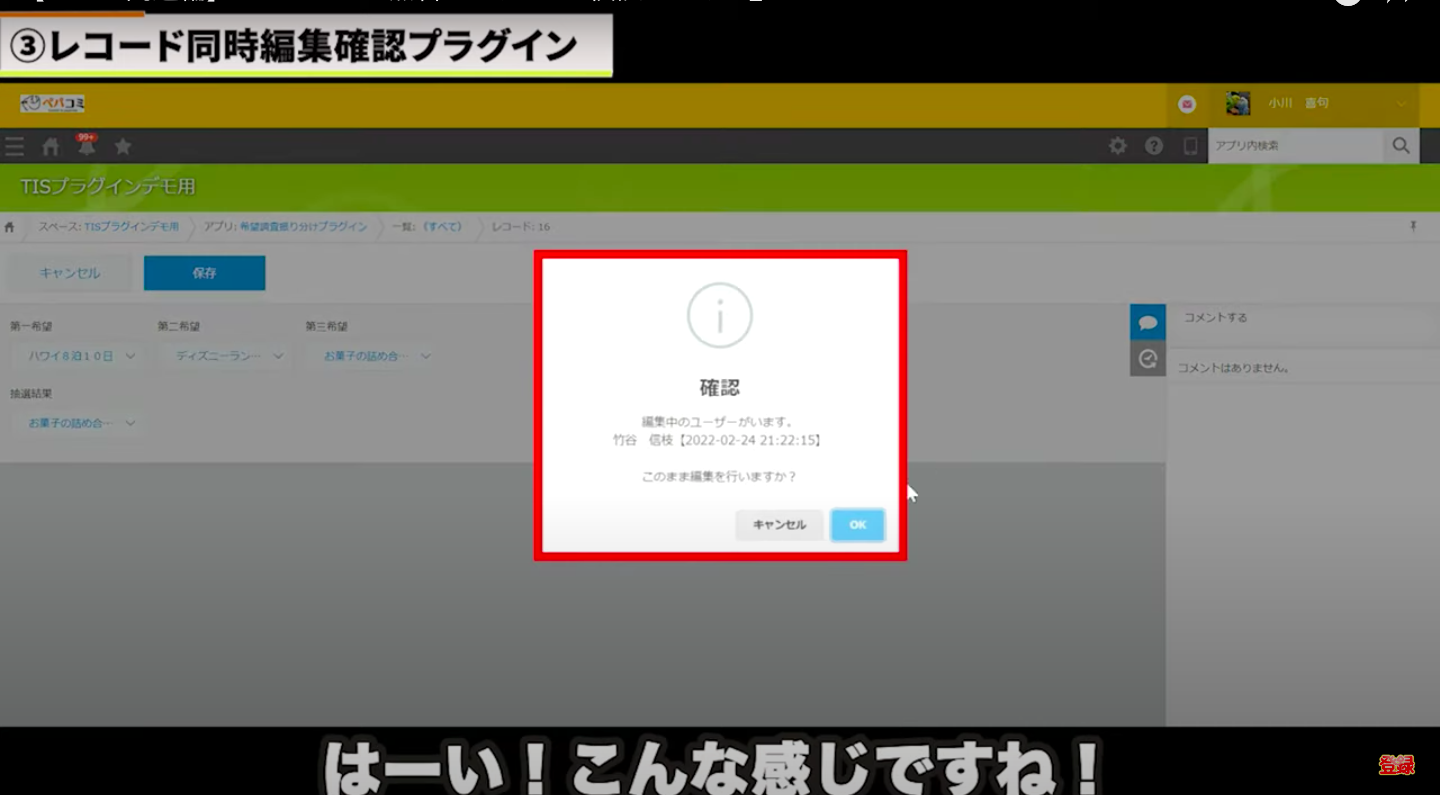This screenshot has width=1440, height=795.
Task: Open the hamburger app menu
Action: click(14, 146)
